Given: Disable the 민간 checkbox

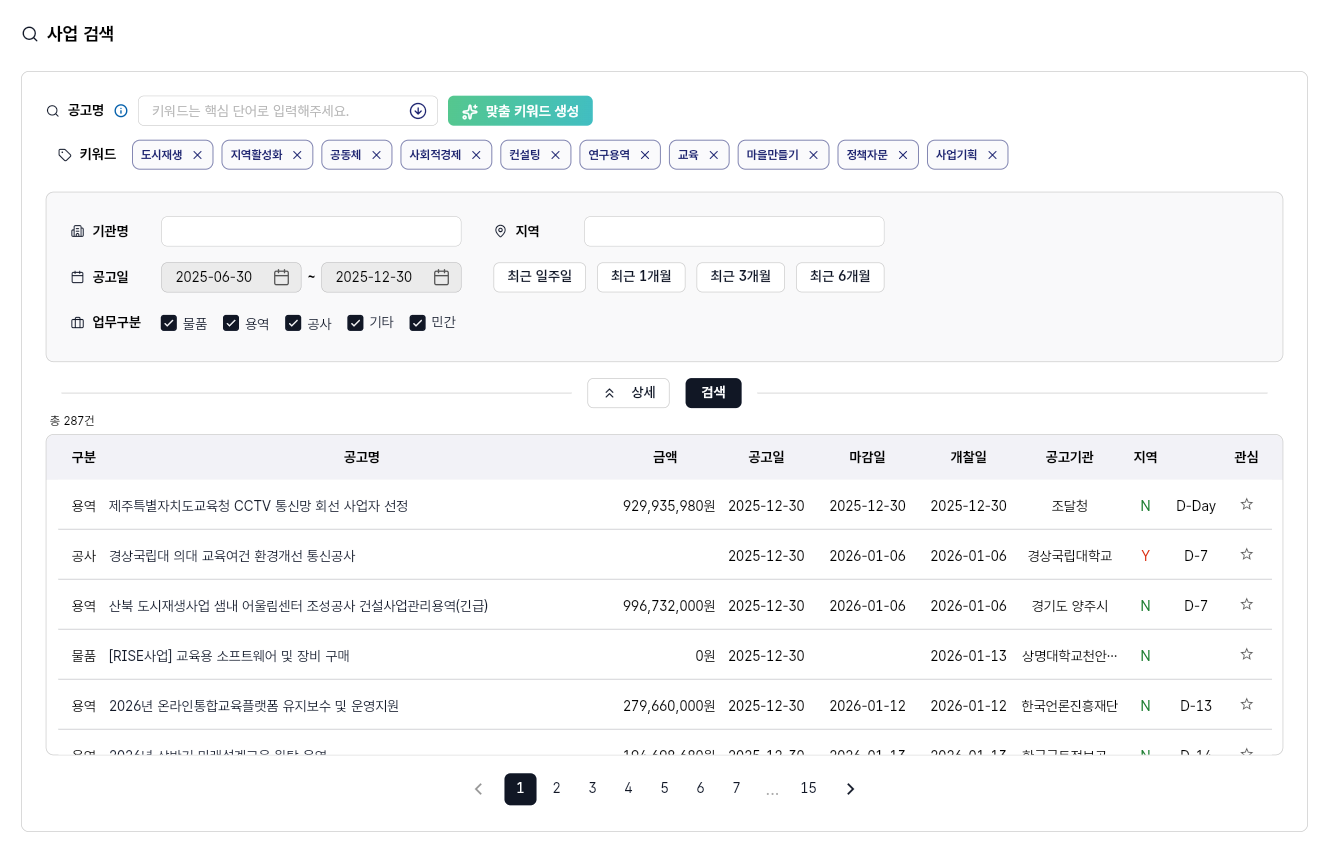Looking at the screenshot, I should (417, 322).
